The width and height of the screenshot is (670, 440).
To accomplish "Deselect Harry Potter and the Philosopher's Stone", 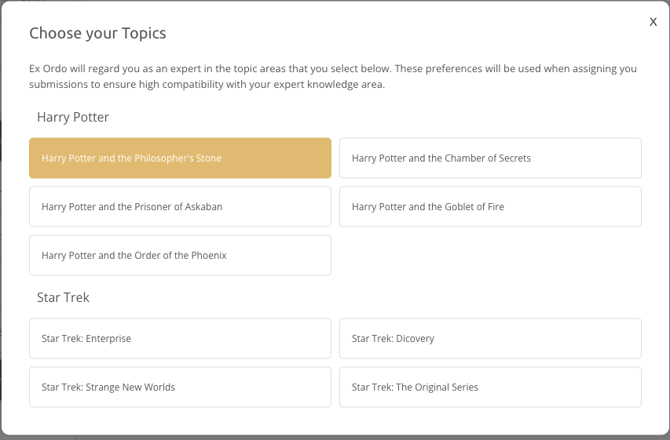I will tap(180, 158).
